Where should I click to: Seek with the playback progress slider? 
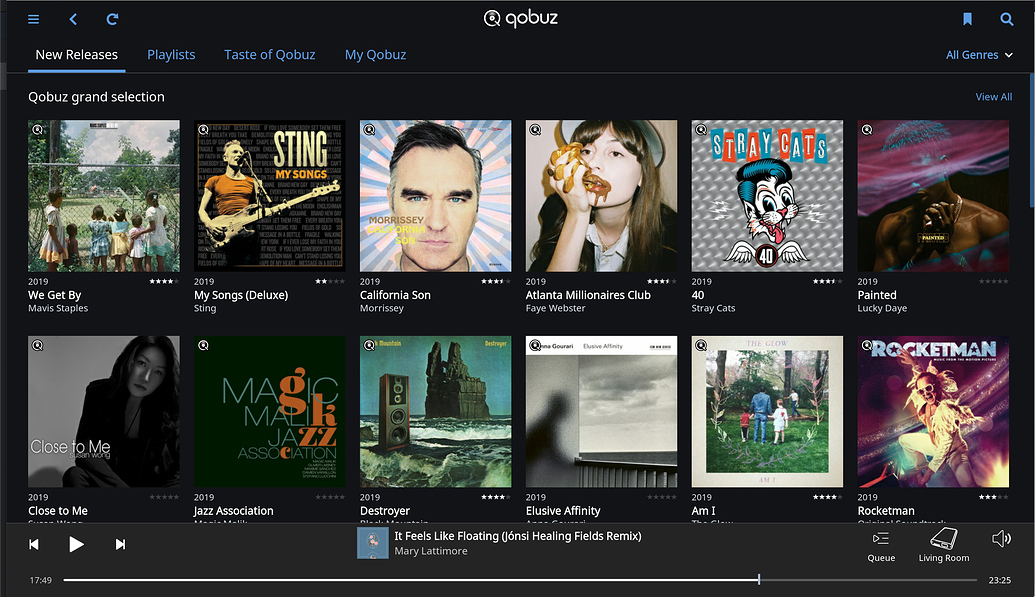(759, 578)
